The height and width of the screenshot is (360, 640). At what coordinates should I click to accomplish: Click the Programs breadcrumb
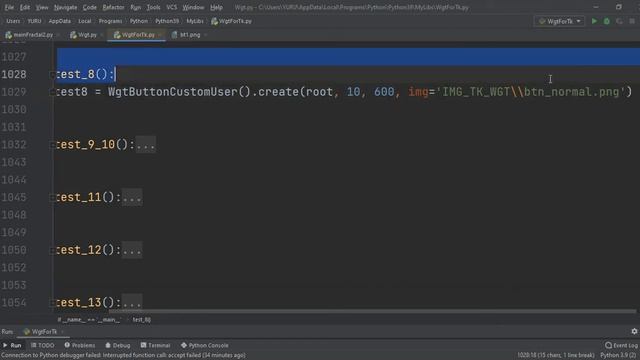pyautogui.click(x=110, y=21)
